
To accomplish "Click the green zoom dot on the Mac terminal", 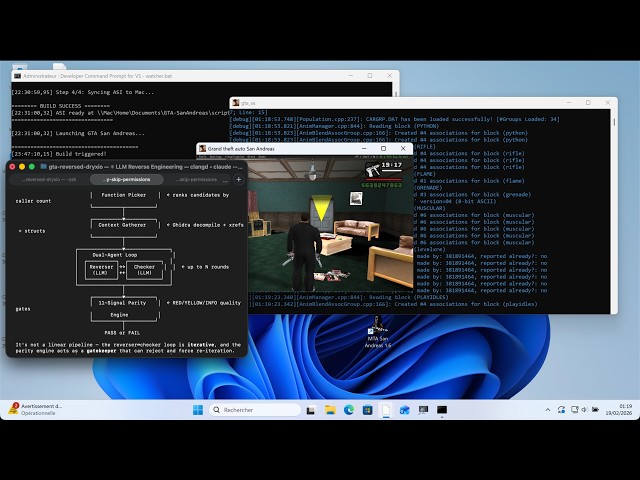I will pos(32,167).
